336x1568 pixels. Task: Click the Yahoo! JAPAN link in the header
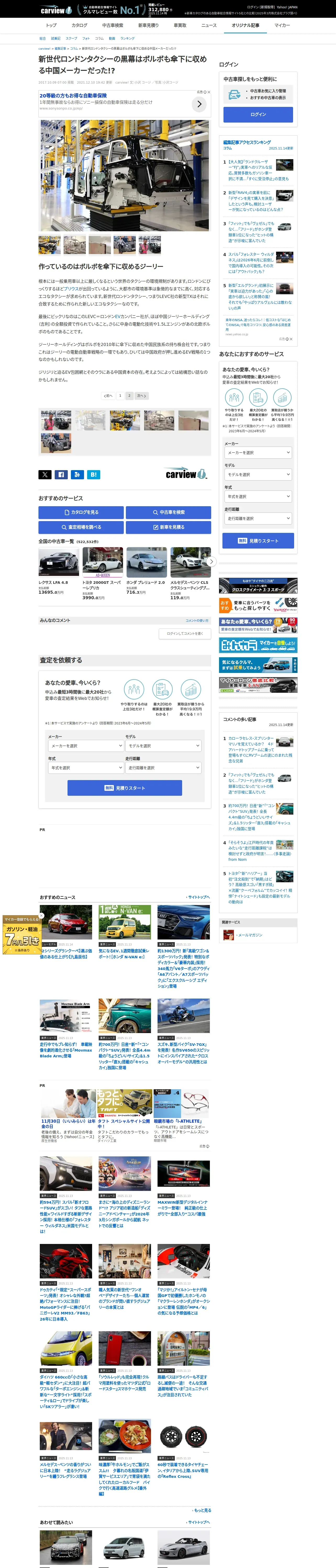click(287, 7)
